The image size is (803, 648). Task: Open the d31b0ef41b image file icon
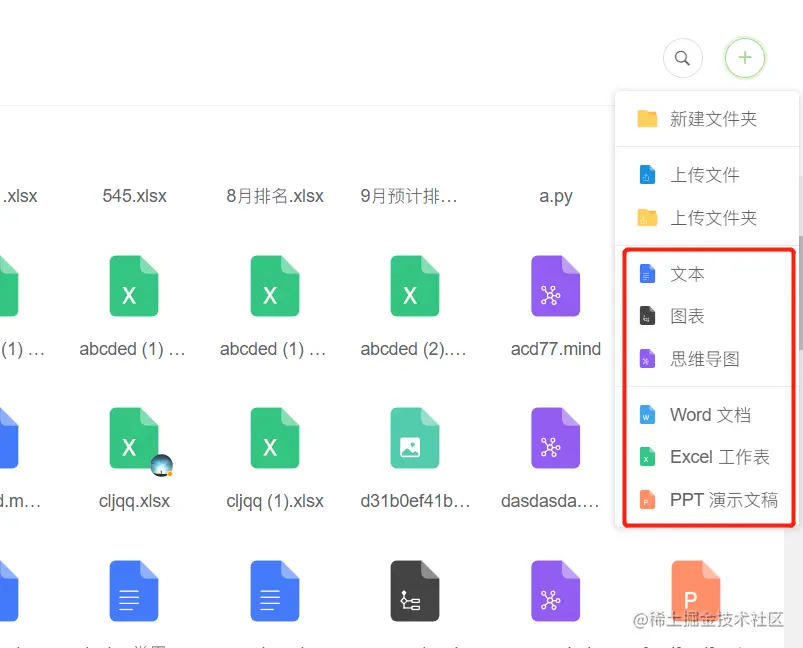coord(414,438)
